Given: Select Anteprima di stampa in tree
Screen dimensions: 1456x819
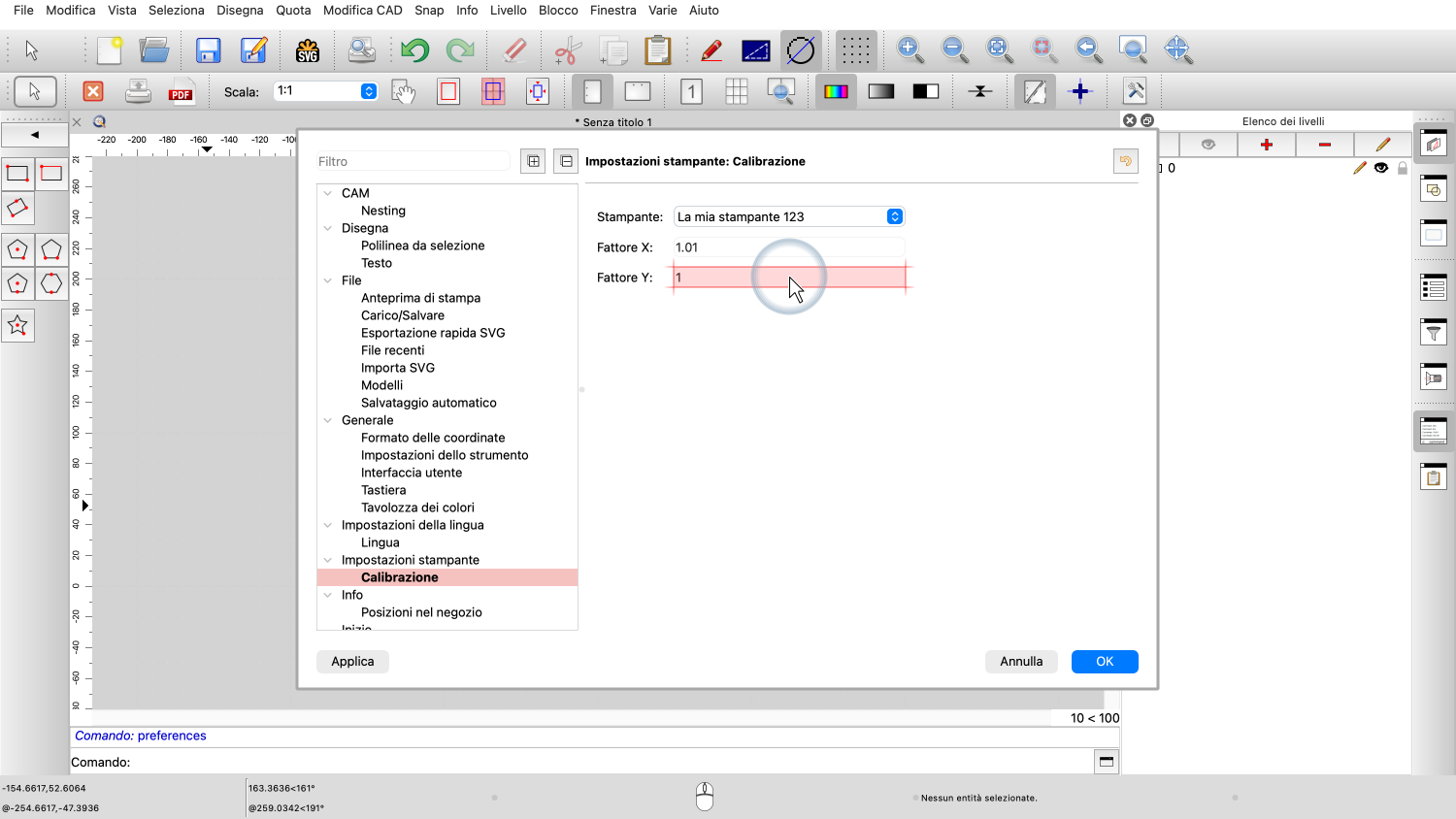Looking at the screenshot, I should tap(420, 298).
